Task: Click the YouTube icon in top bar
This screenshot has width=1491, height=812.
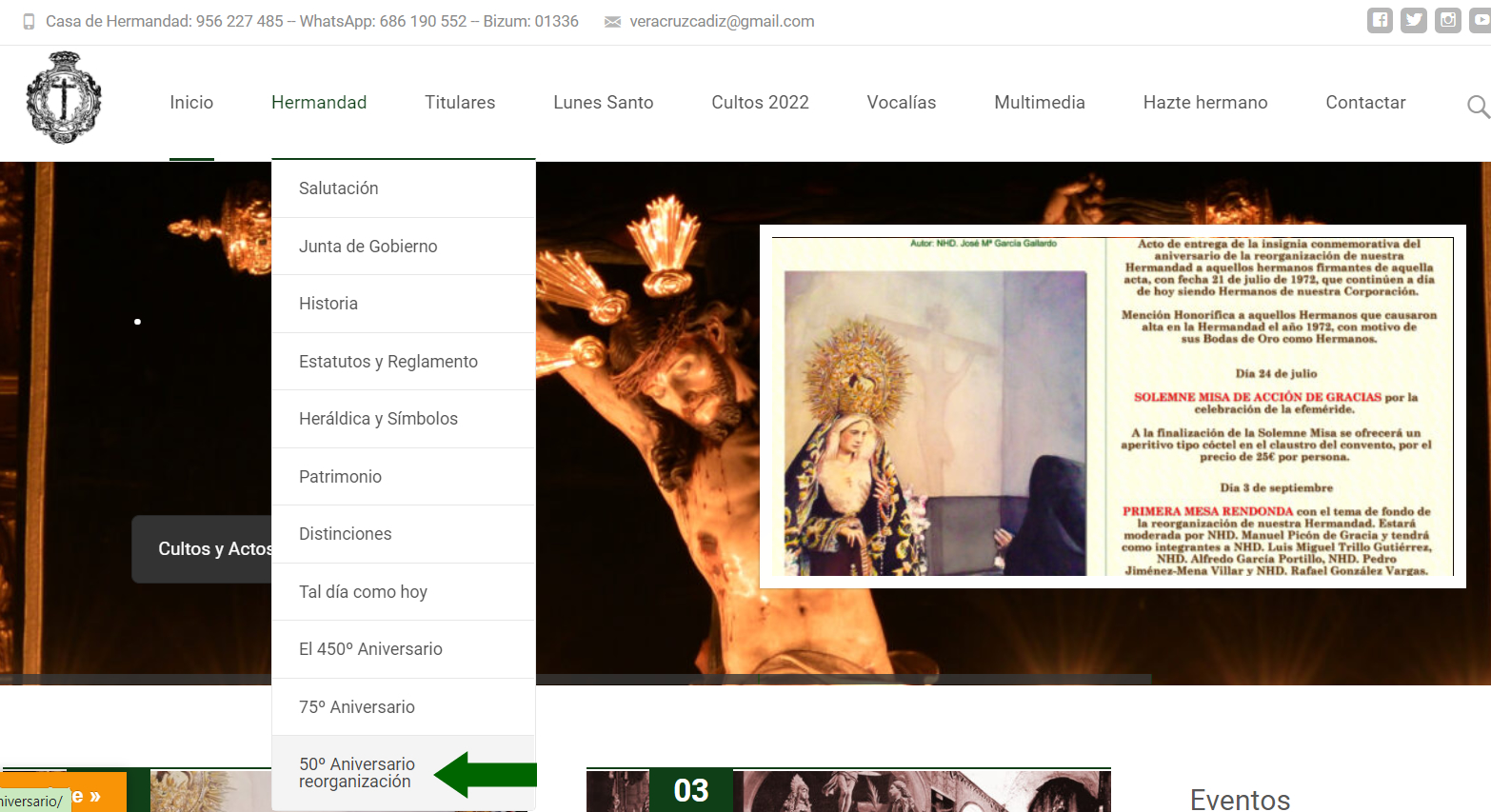Action: pyautogui.click(x=1481, y=20)
